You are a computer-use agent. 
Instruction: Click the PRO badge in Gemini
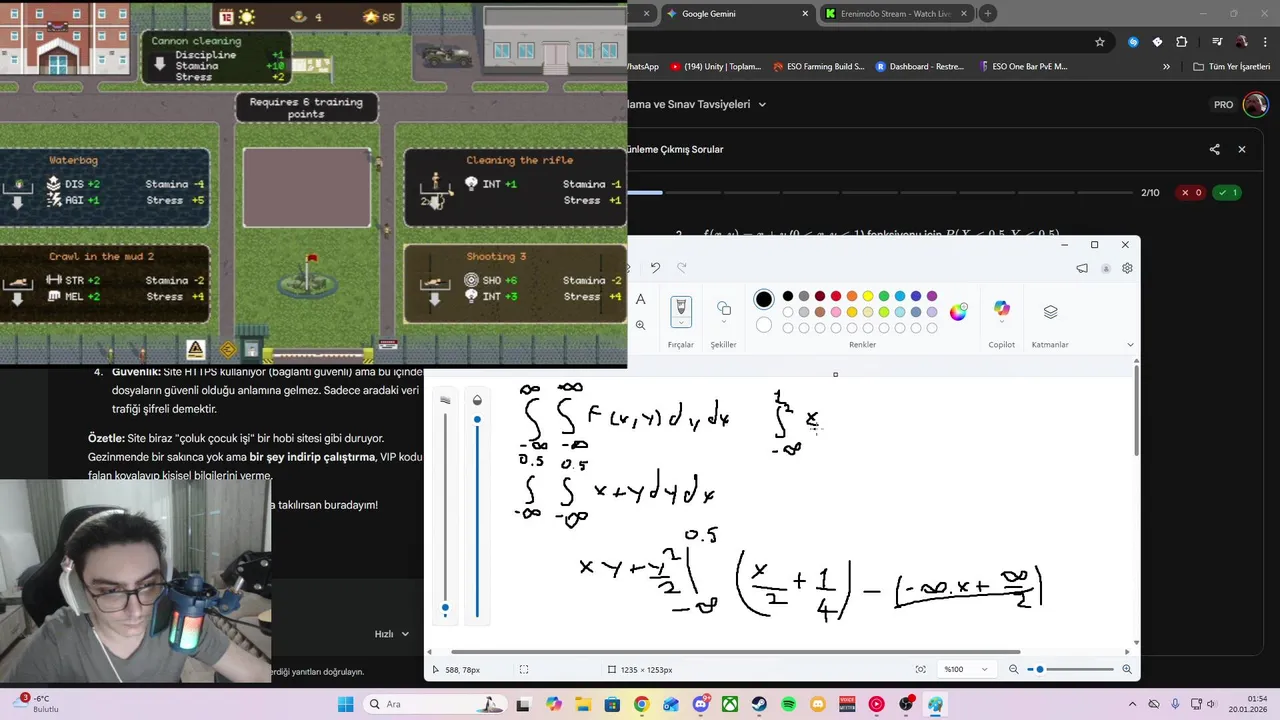click(1223, 105)
